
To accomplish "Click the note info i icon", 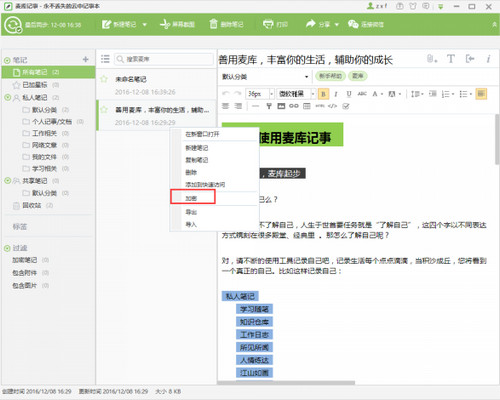I will point(488,59).
